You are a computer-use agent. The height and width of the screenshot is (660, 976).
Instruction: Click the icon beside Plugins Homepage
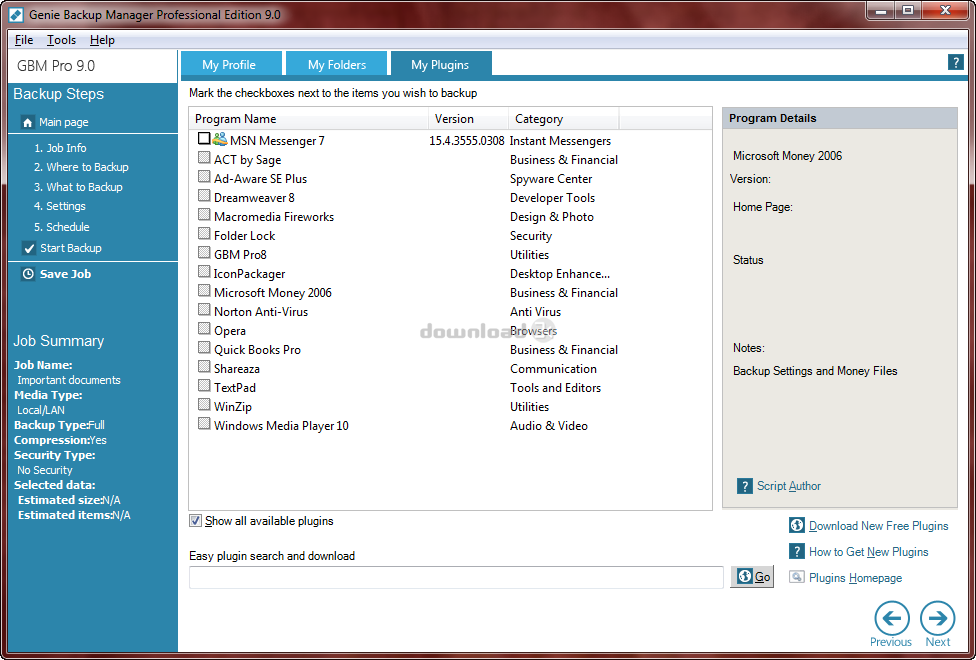(797, 577)
